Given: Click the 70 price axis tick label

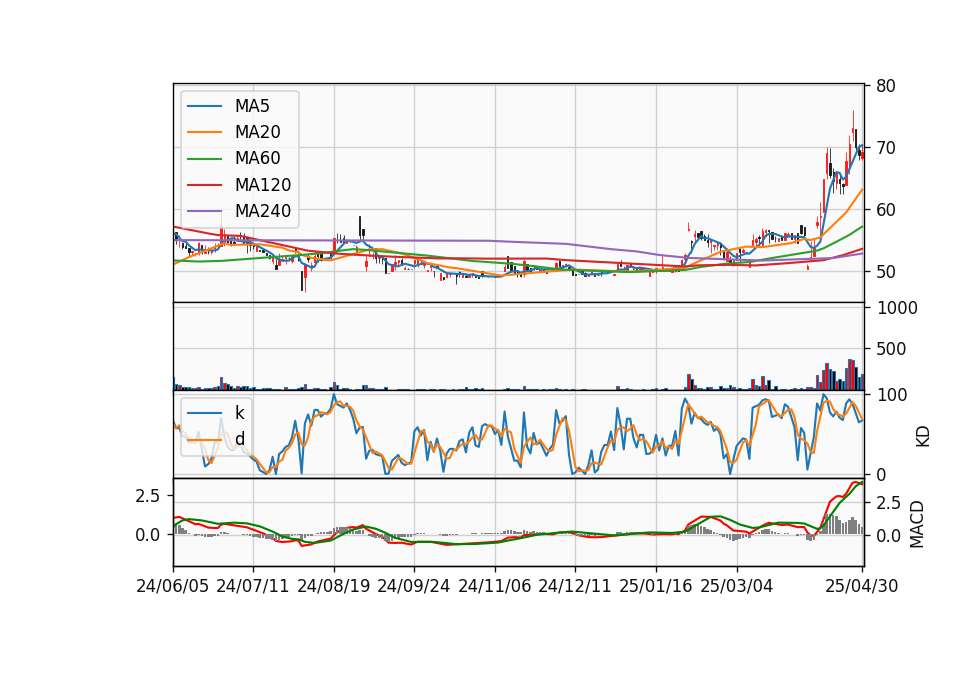Looking at the screenshot, I should click(885, 148).
